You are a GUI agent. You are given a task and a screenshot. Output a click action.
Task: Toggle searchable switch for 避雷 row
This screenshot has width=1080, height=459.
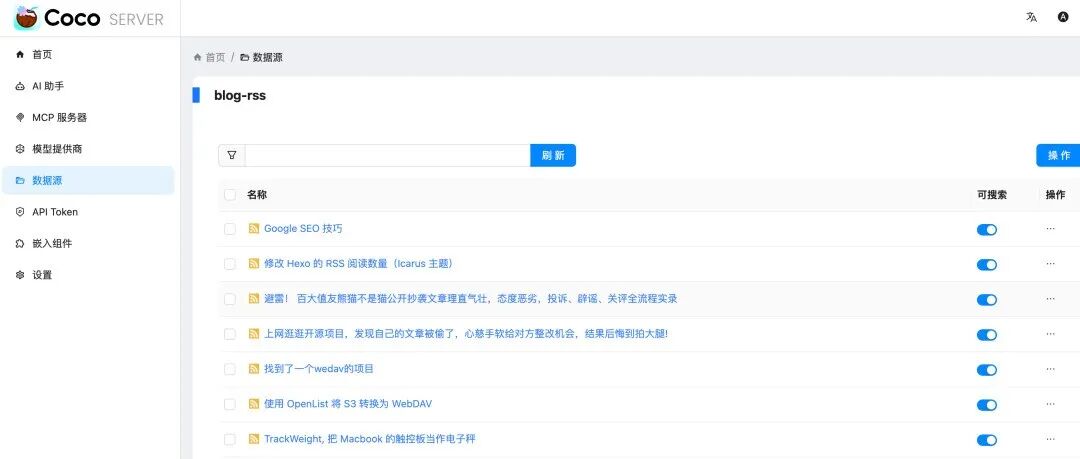point(986,300)
